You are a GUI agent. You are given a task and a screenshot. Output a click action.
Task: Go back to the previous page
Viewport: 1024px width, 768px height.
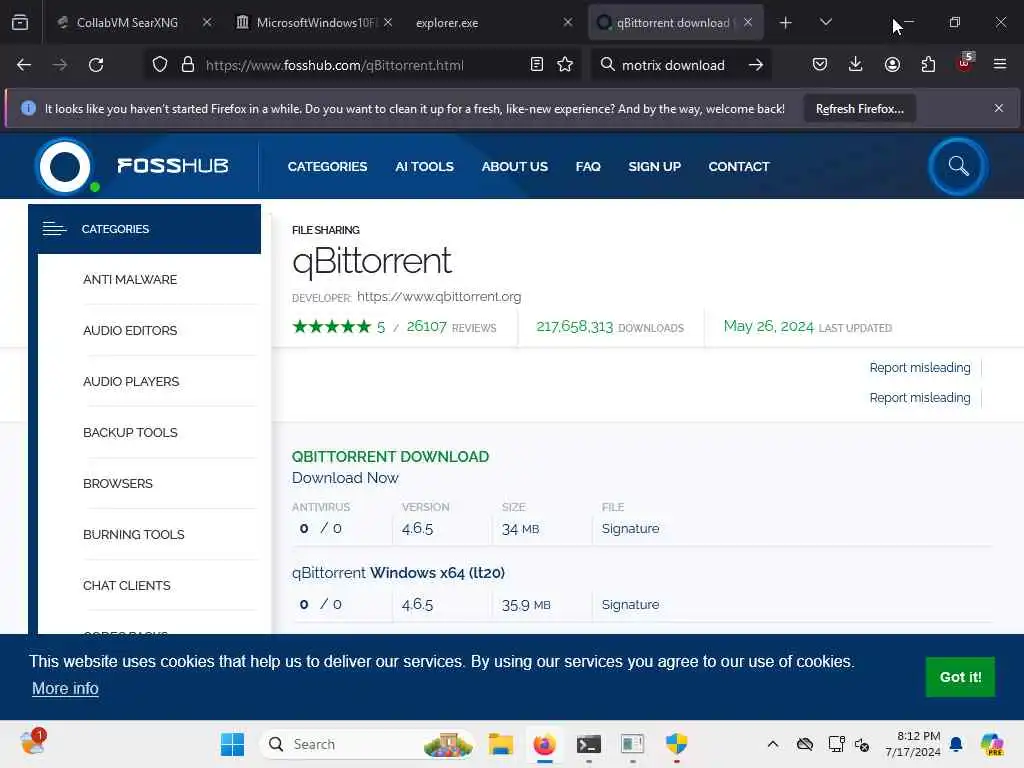pyautogui.click(x=24, y=65)
